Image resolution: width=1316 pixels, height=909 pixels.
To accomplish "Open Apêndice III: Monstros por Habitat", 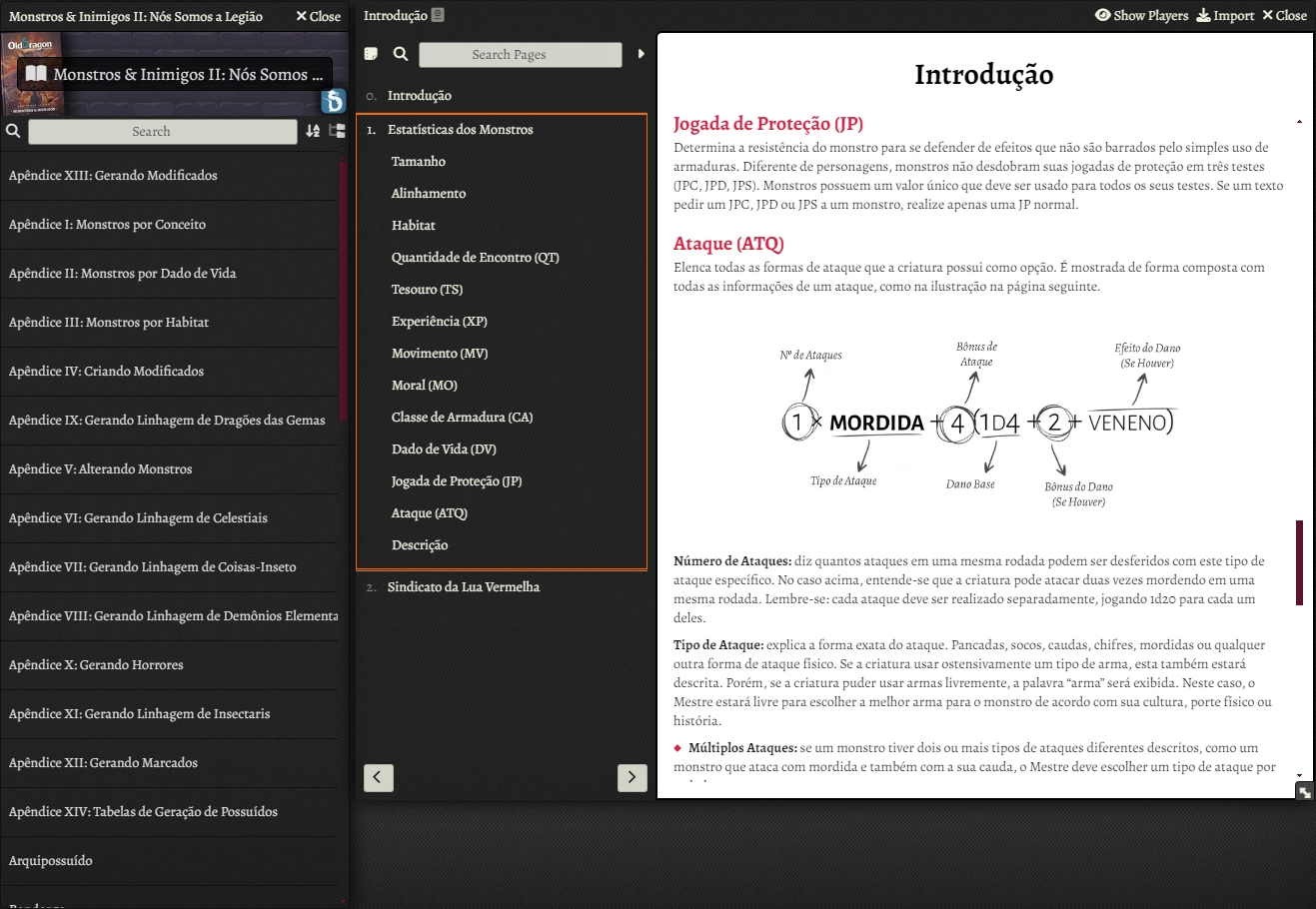I will point(170,323).
